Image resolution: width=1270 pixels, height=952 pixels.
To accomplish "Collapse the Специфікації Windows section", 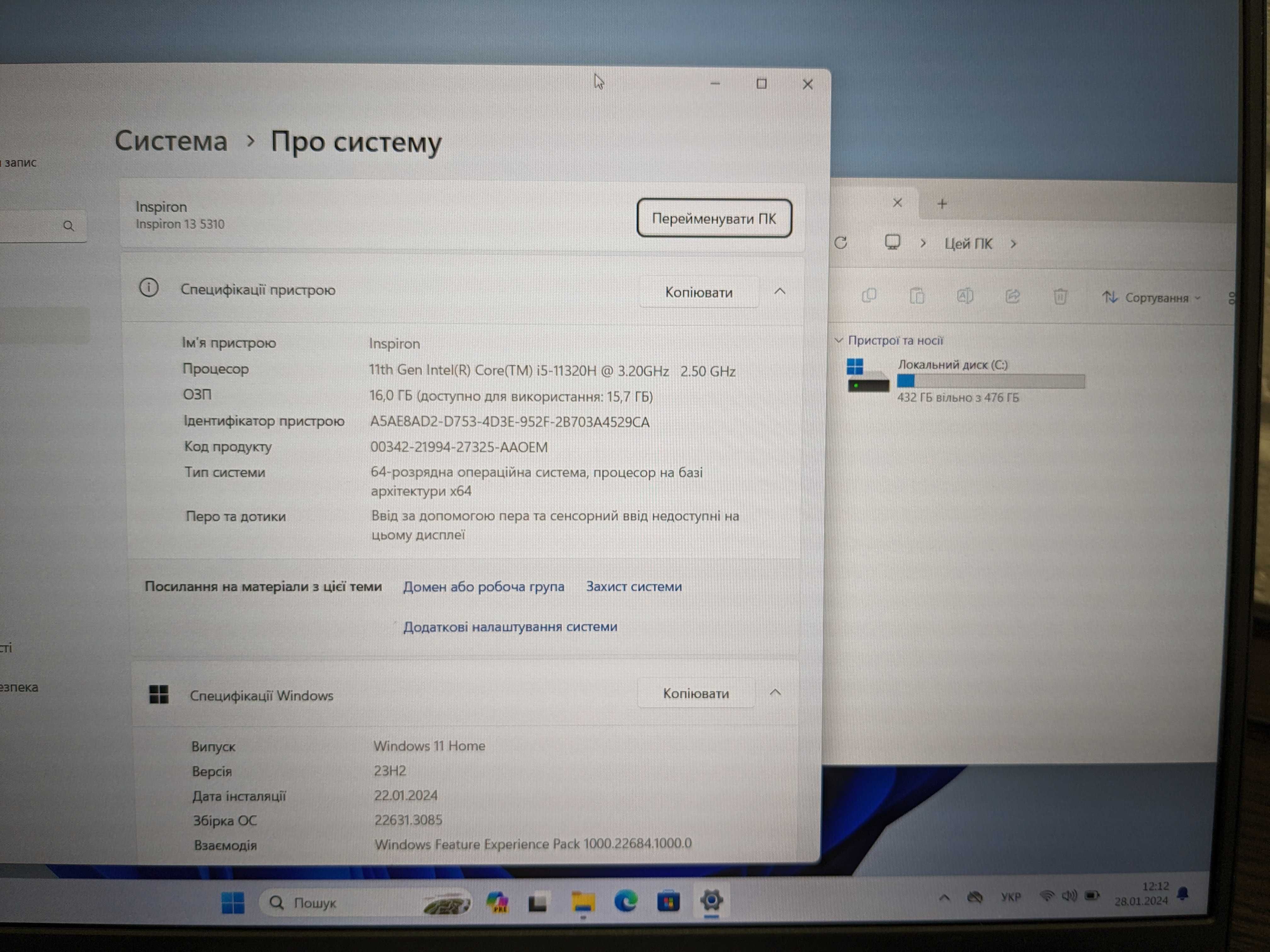I will click(x=775, y=692).
